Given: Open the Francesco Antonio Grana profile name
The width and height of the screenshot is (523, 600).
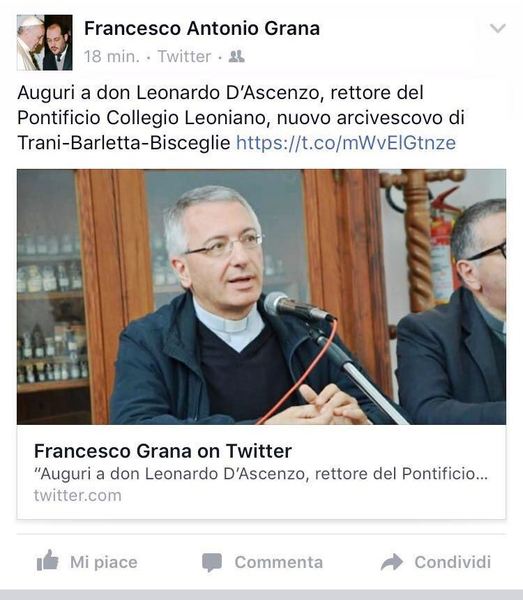Looking at the screenshot, I should pos(202,28).
